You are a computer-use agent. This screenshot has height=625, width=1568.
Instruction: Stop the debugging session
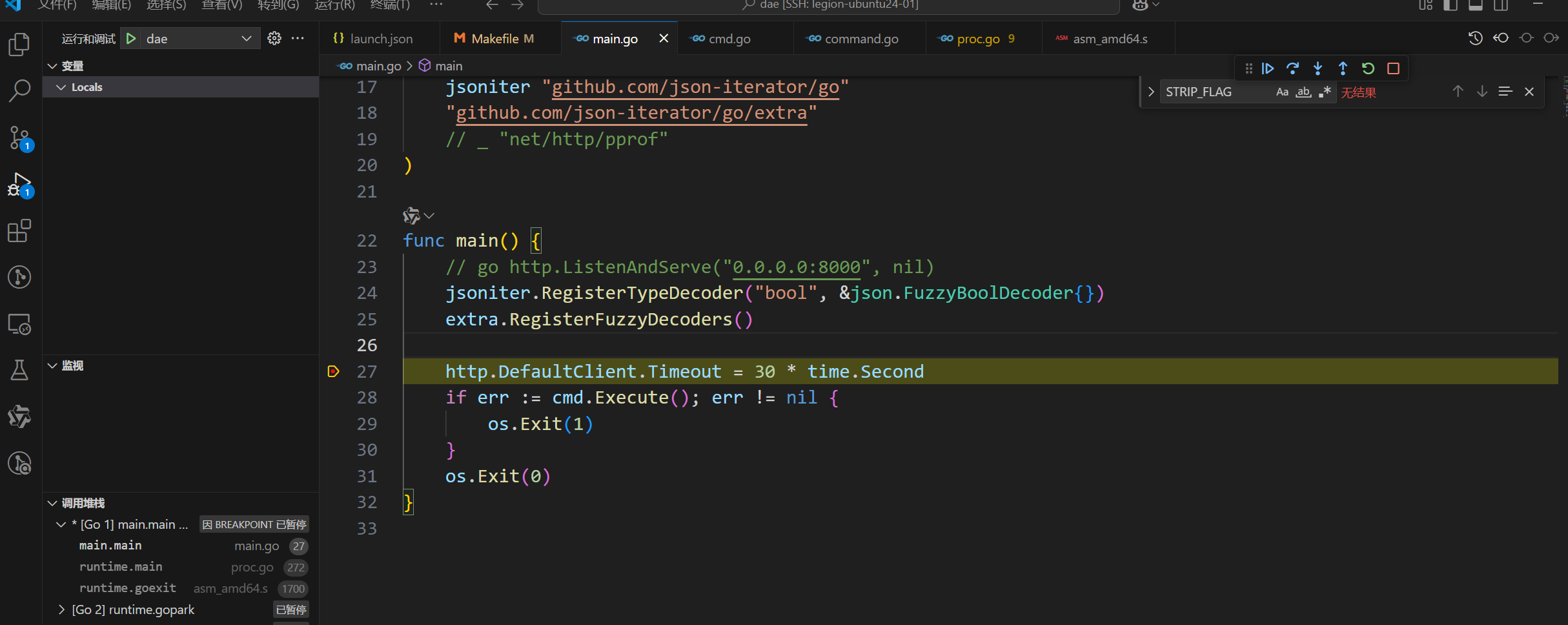coord(1393,68)
